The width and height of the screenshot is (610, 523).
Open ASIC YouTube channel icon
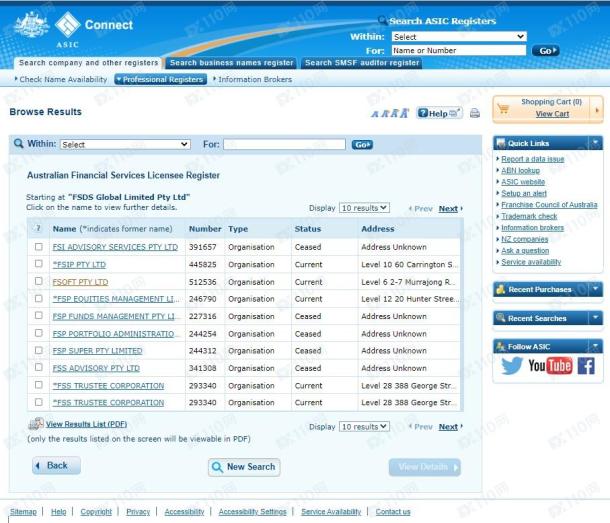point(550,366)
